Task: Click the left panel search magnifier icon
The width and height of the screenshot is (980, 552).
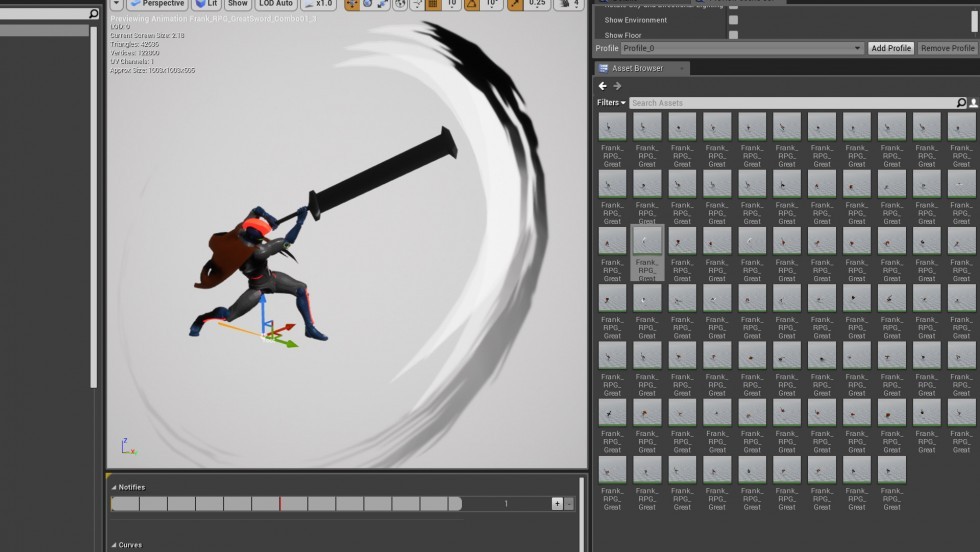Action: (93, 13)
